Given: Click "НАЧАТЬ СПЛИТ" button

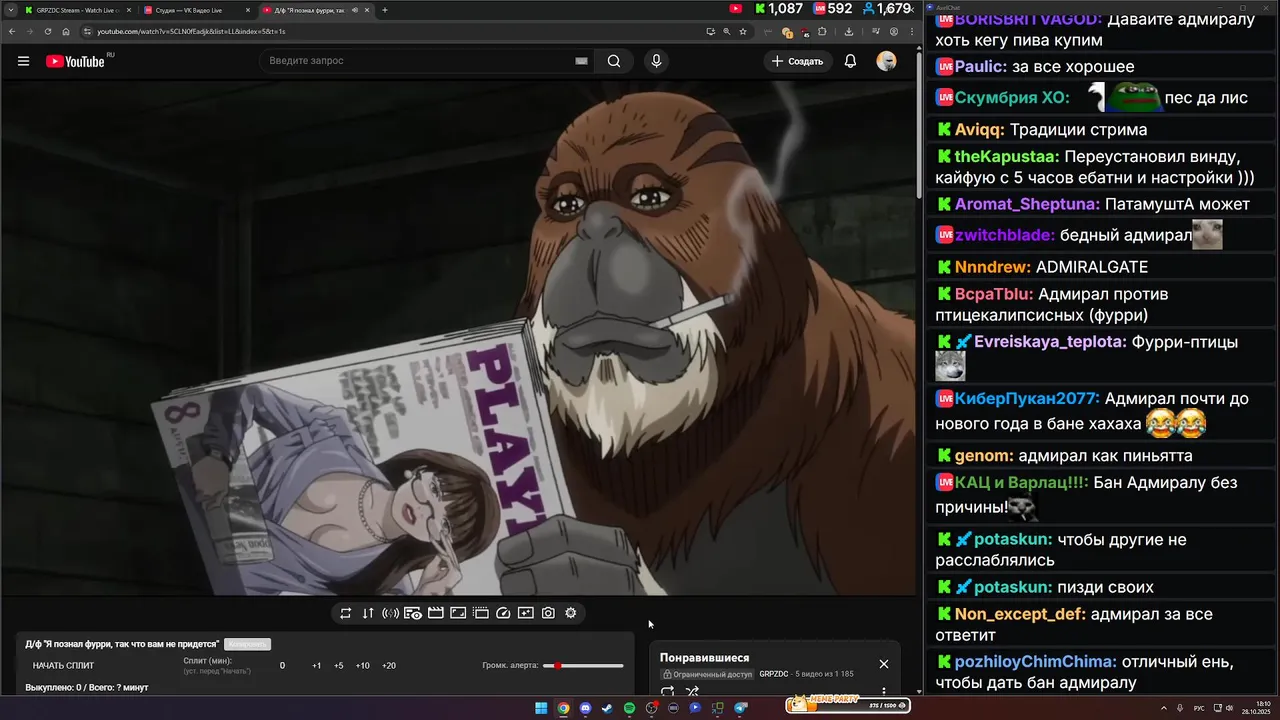Looking at the screenshot, I should coord(63,665).
